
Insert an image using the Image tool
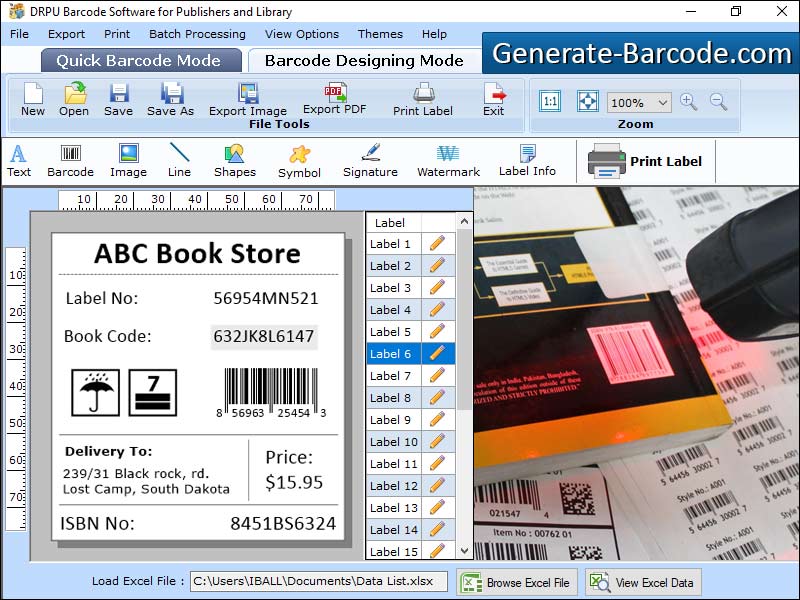tap(128, 160)
